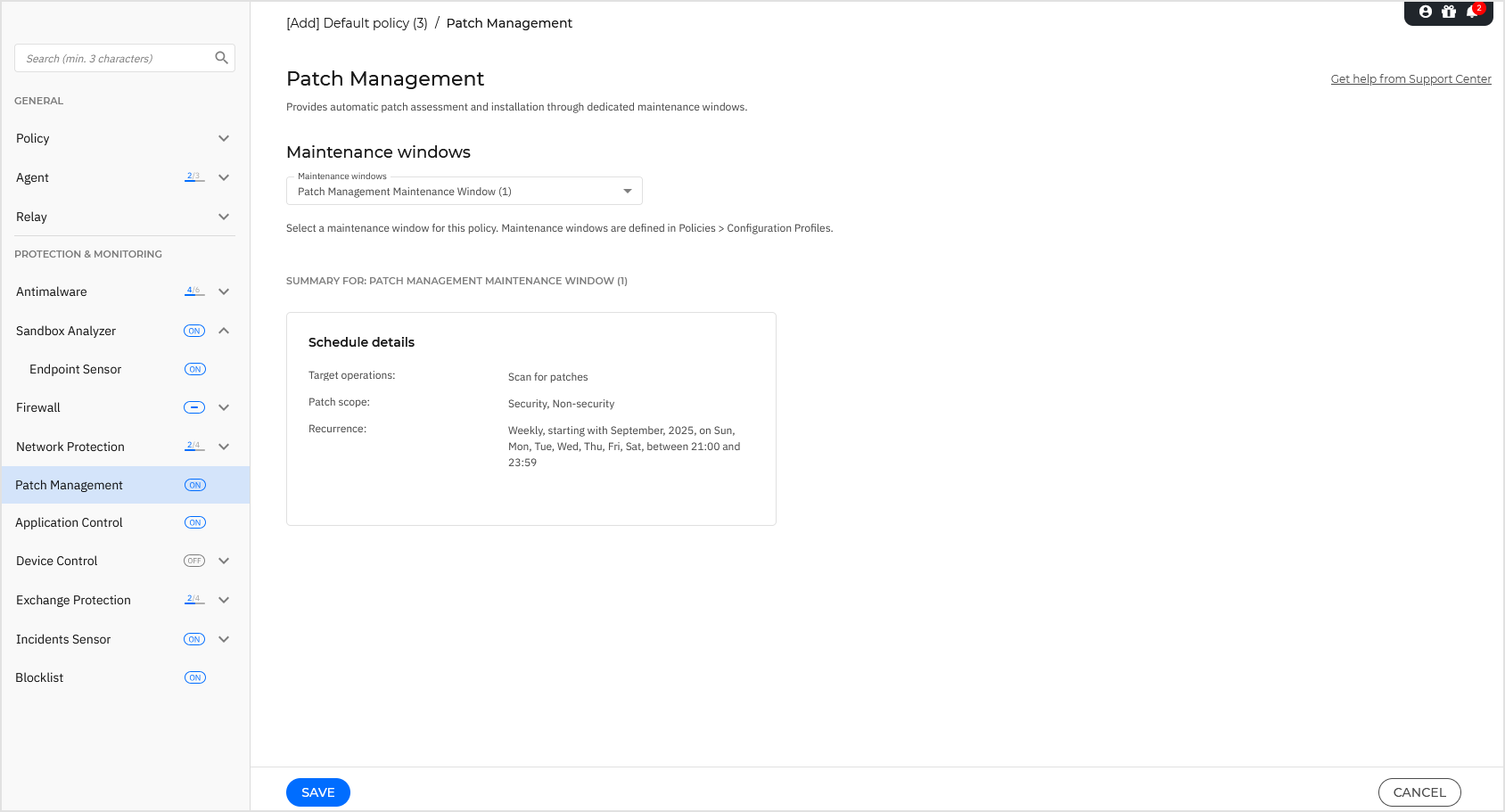1505x812 pixels.
Task: Toggle Blocklist off
Action: 193,677
